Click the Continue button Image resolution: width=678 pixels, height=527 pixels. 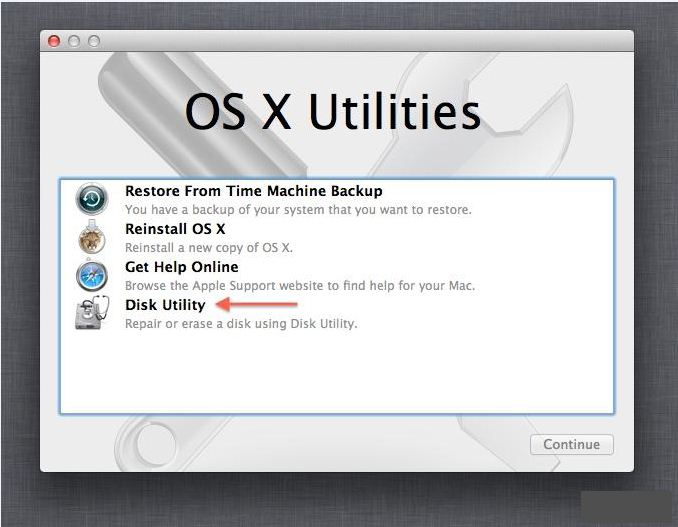click(572, 444)
